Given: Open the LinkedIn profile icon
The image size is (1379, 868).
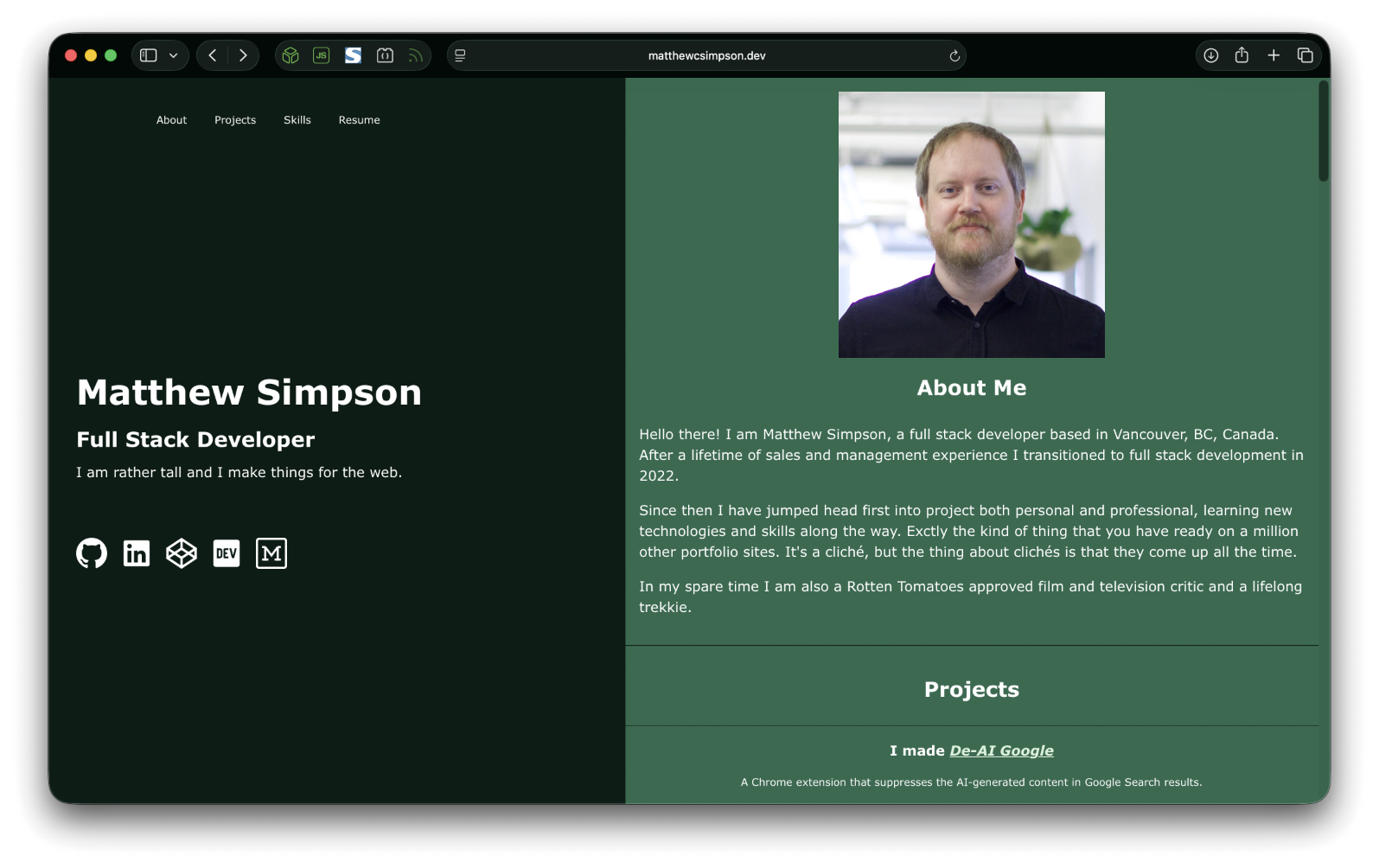Looking at the screenshot, I should coord(137,553).
